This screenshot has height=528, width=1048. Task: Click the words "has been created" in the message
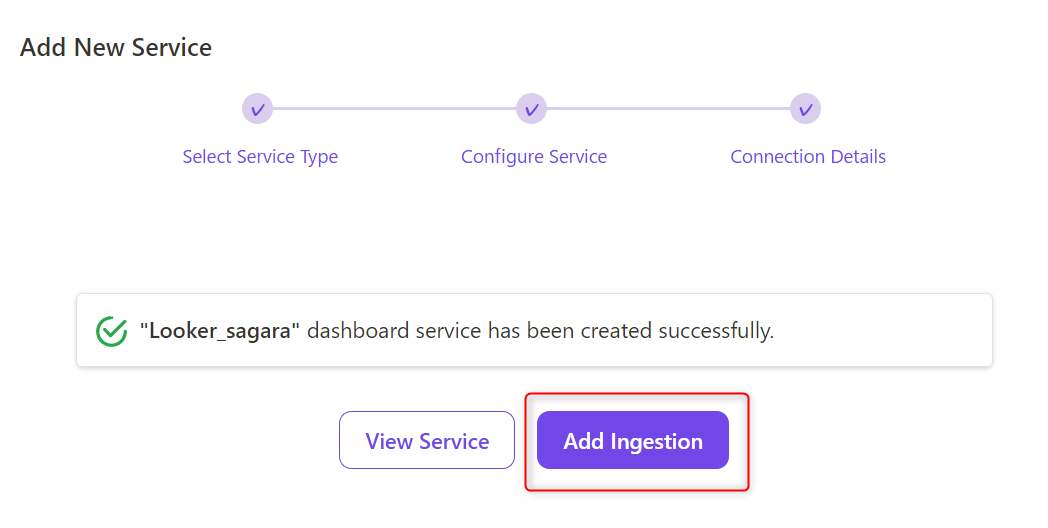[571, 331]
